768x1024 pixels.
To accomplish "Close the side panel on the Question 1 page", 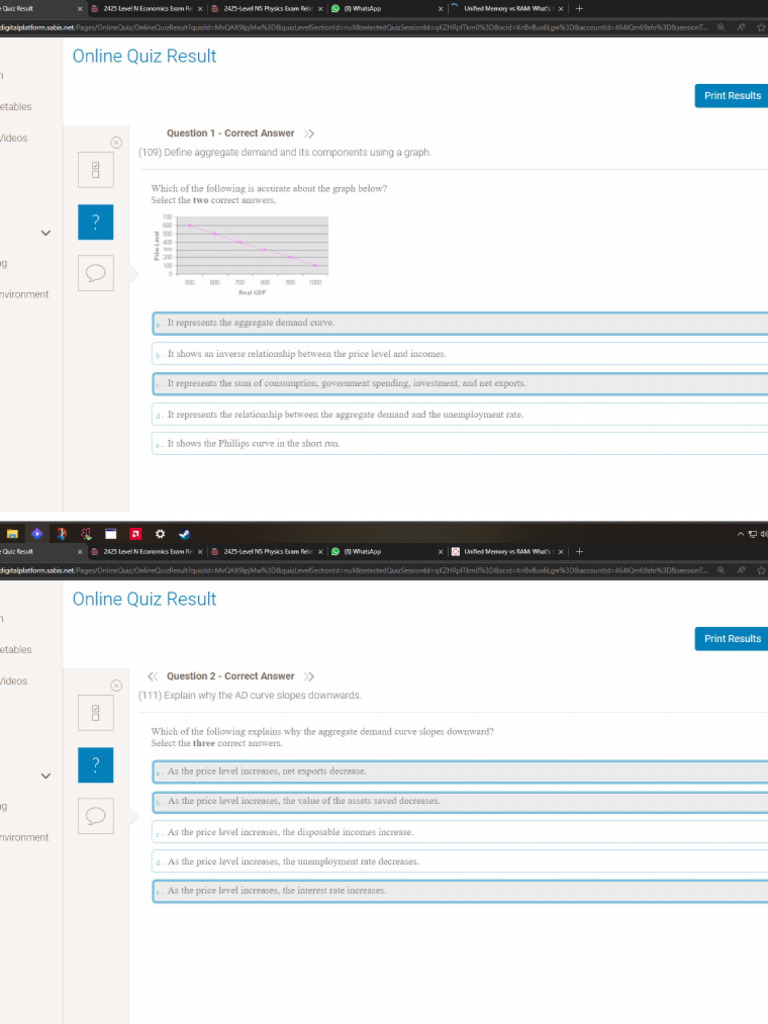I will coord(116,142).
